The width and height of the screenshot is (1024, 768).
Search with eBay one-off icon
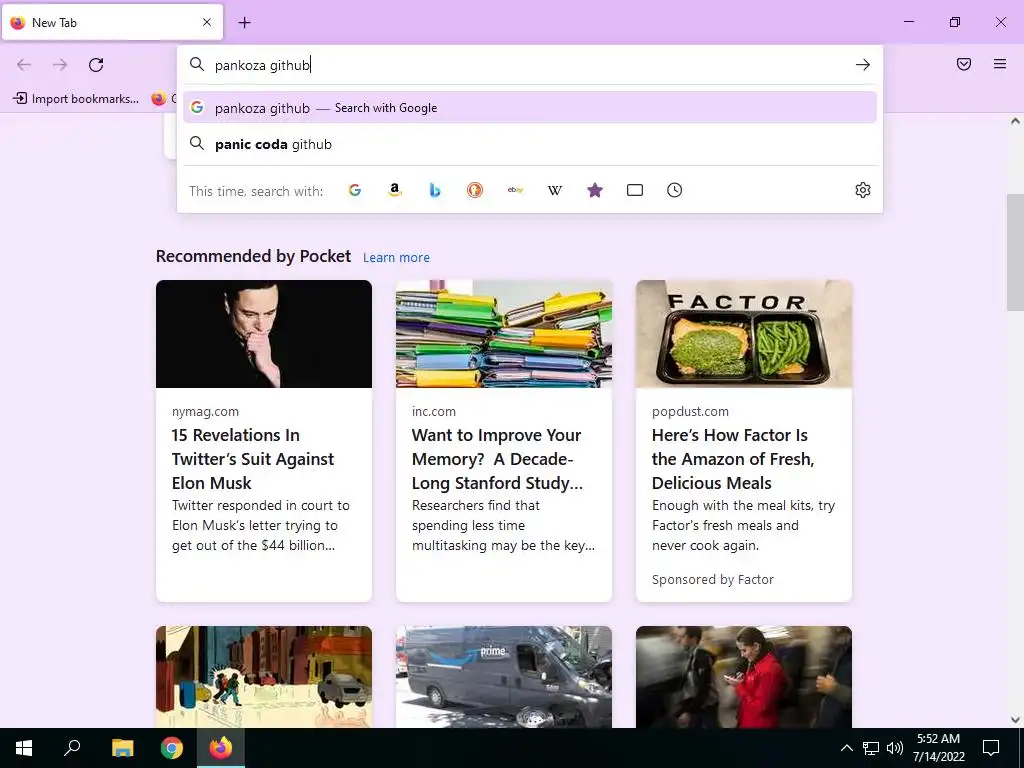(515, 190)
